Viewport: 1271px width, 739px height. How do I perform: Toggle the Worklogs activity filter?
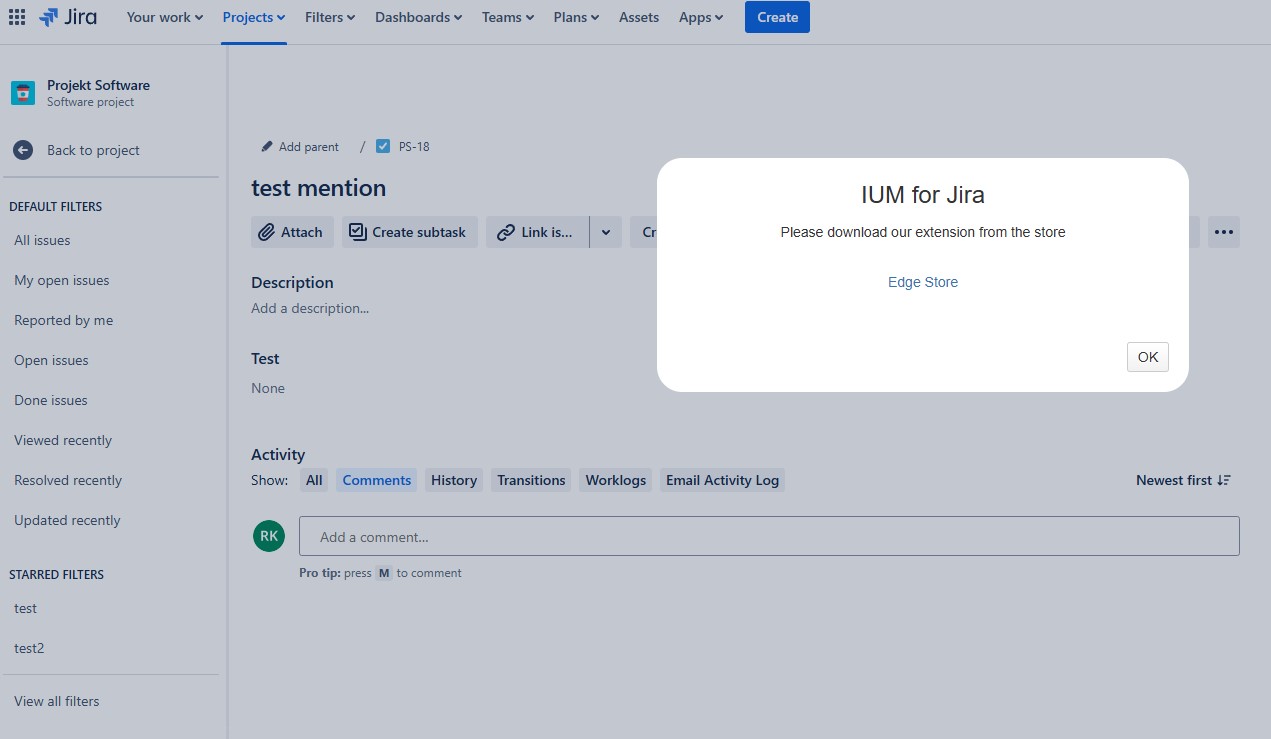(x=615, y=480)
